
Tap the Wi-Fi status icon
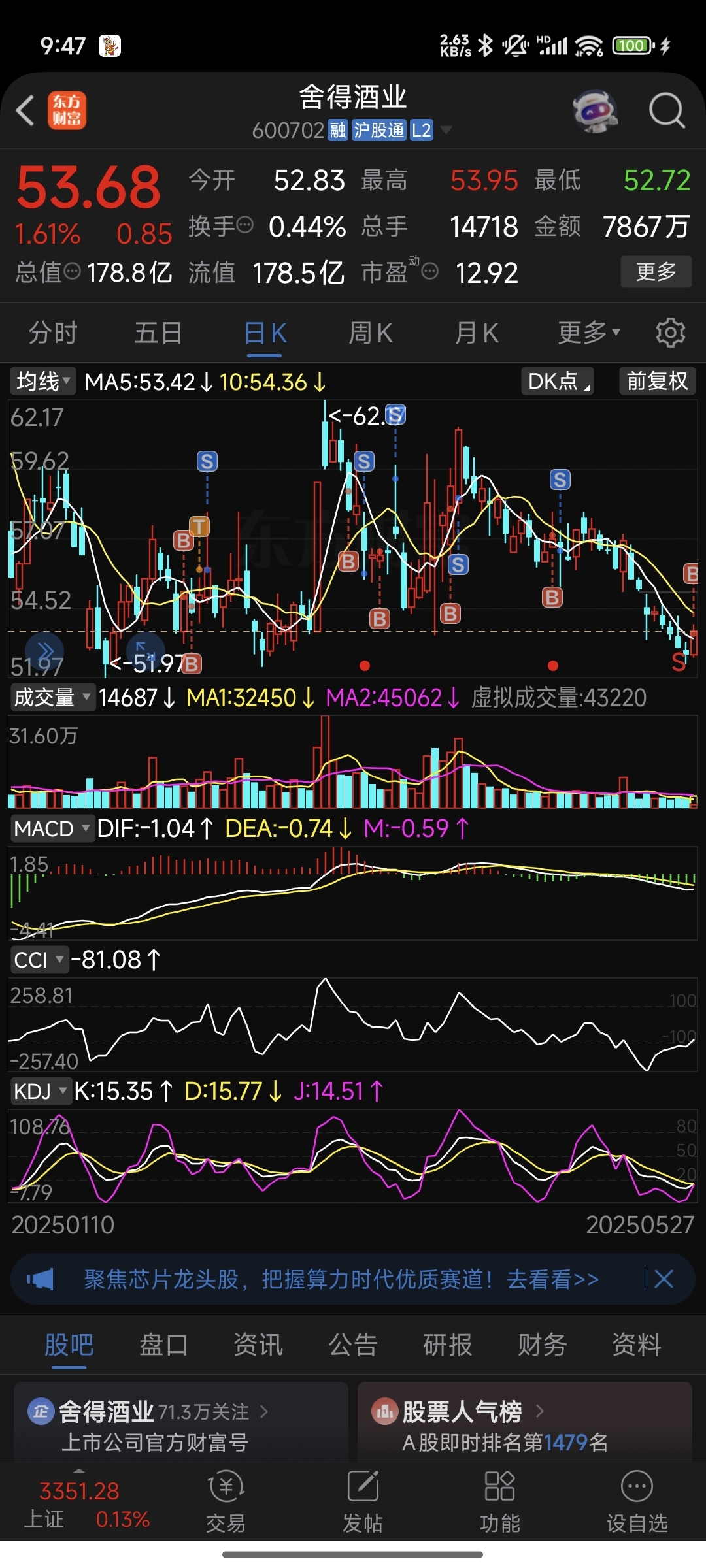click(589, 45)
